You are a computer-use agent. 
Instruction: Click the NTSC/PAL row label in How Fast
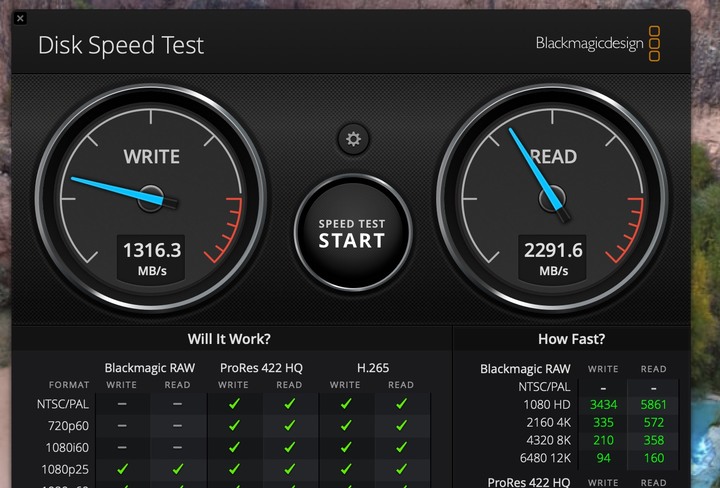tap(545, 387)
